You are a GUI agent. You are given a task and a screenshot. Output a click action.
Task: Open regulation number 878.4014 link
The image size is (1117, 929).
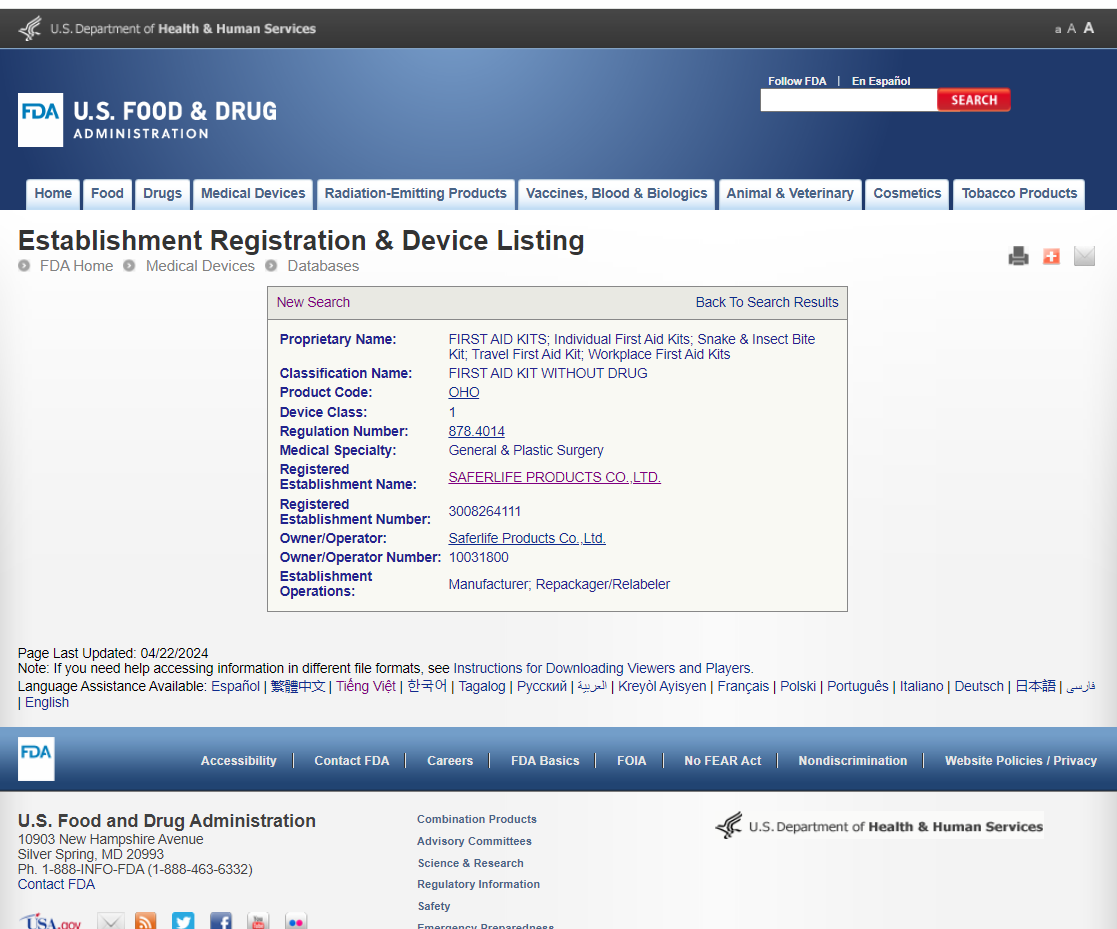point(478,432)
